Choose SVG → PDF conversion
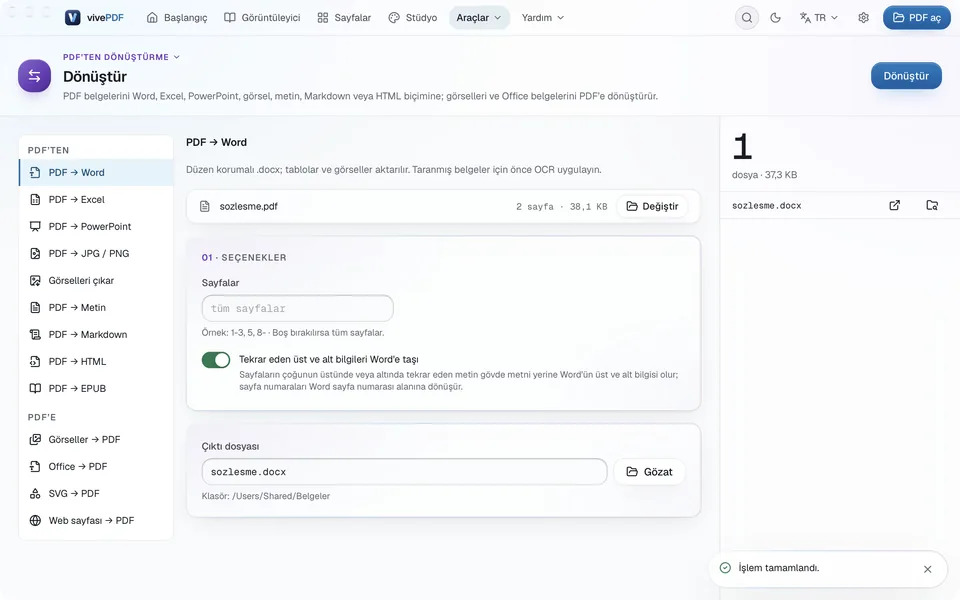The height and width of the screenshot is (600, 960). pos(96,493)
